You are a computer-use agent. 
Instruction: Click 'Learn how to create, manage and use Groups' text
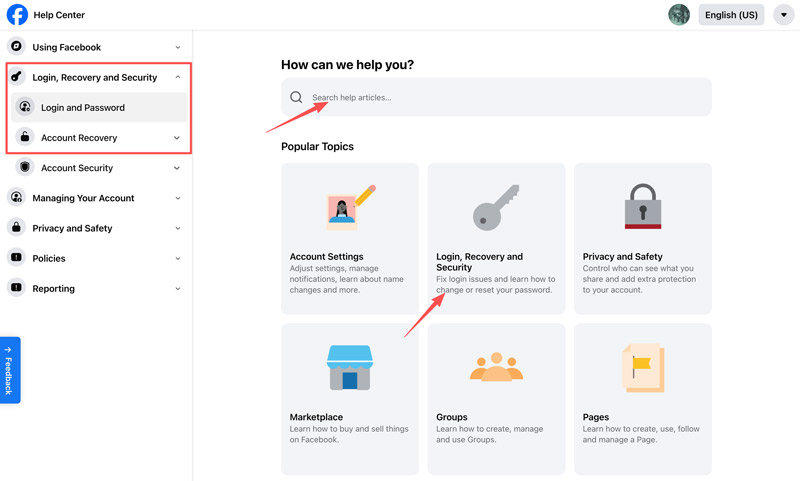tap(490, 434)
